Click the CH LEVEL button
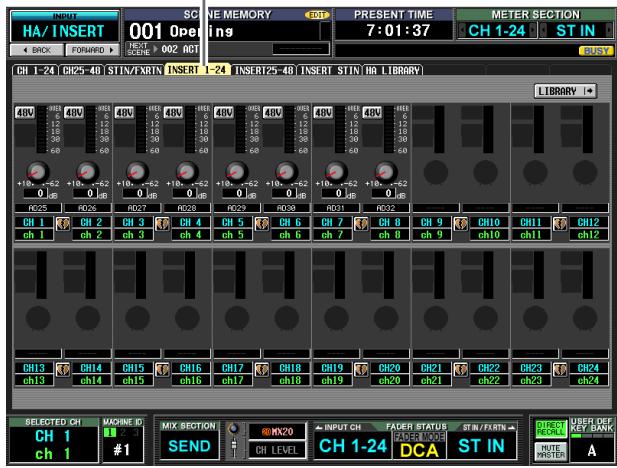 [x=277, y=450]
